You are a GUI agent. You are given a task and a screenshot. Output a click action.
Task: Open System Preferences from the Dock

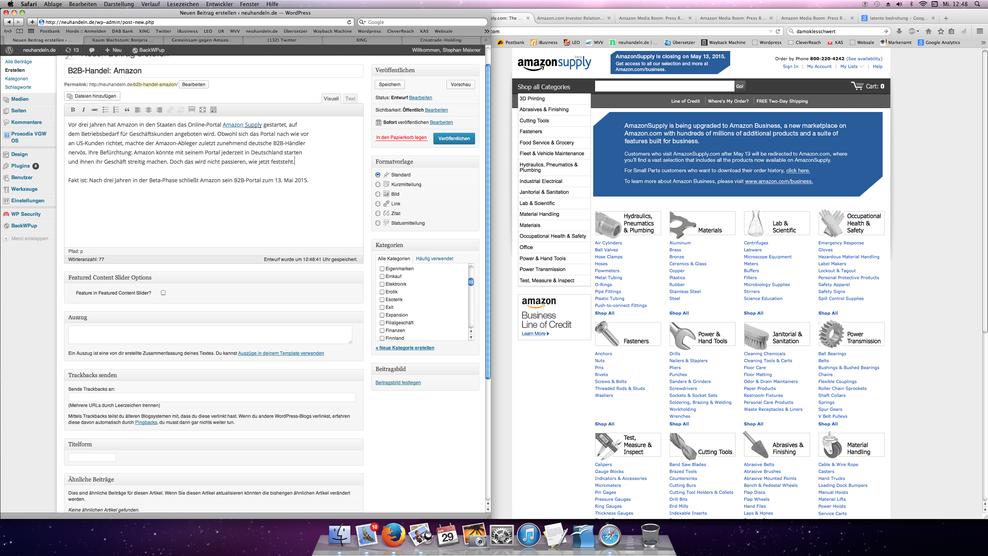pos(502,536)
